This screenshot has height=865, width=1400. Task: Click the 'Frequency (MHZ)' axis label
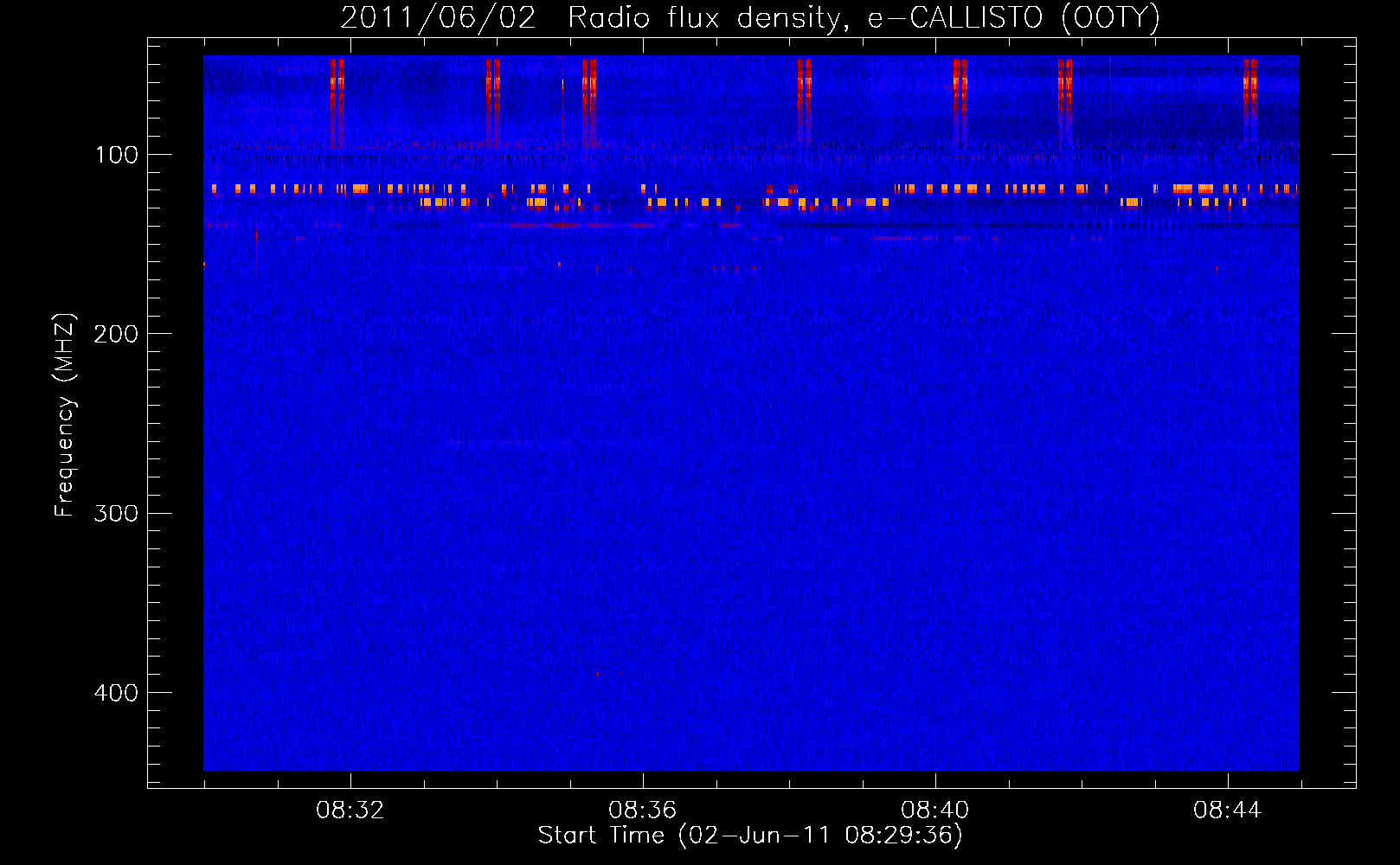pos(65,415)
